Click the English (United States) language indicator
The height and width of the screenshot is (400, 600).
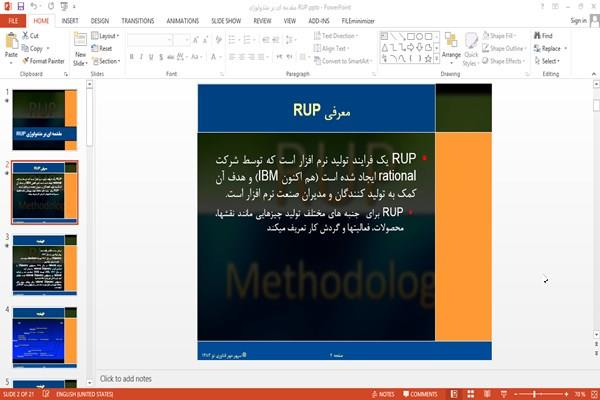click(85, 394)
